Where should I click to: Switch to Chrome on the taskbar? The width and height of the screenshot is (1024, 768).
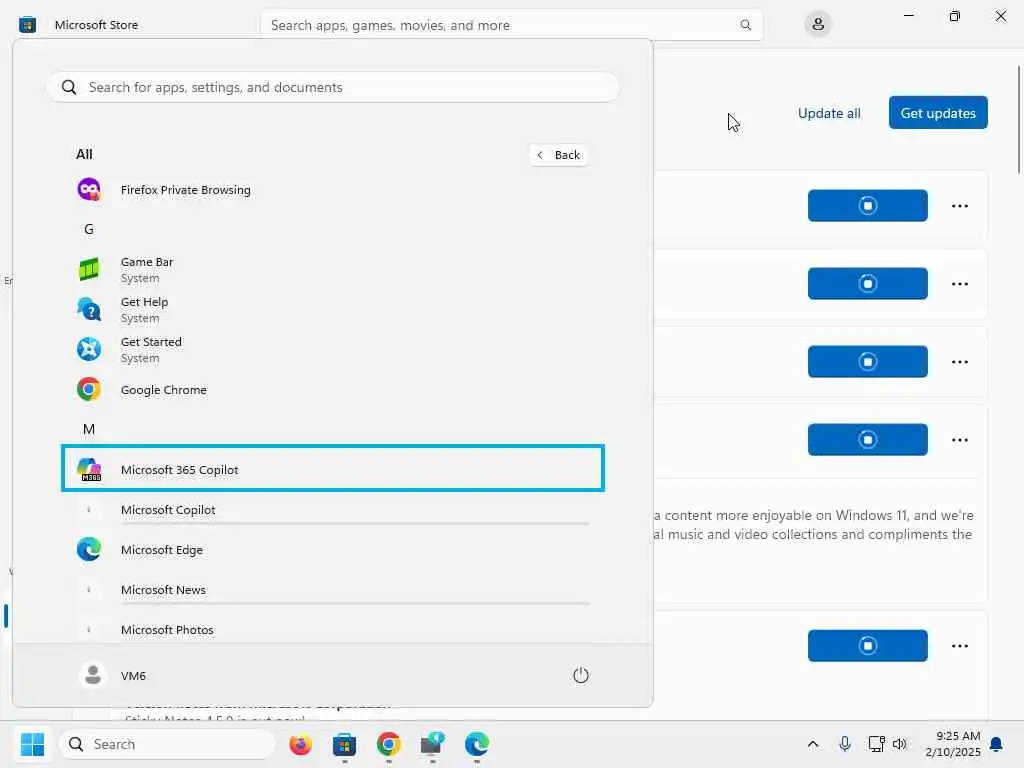pos(389,744)
